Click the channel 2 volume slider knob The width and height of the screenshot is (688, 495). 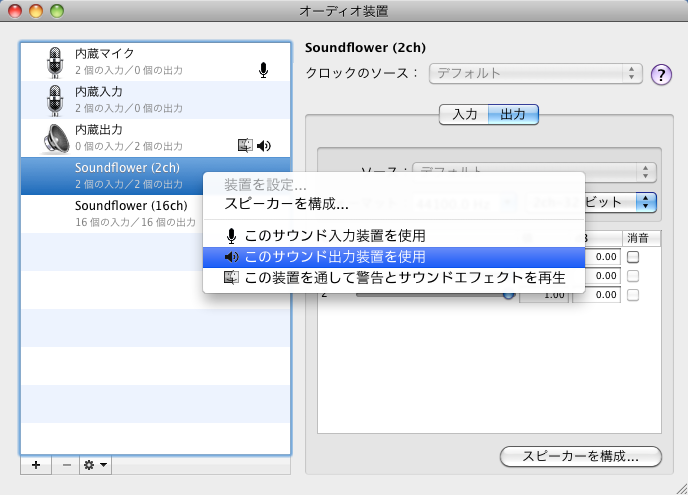coord(508,295)
